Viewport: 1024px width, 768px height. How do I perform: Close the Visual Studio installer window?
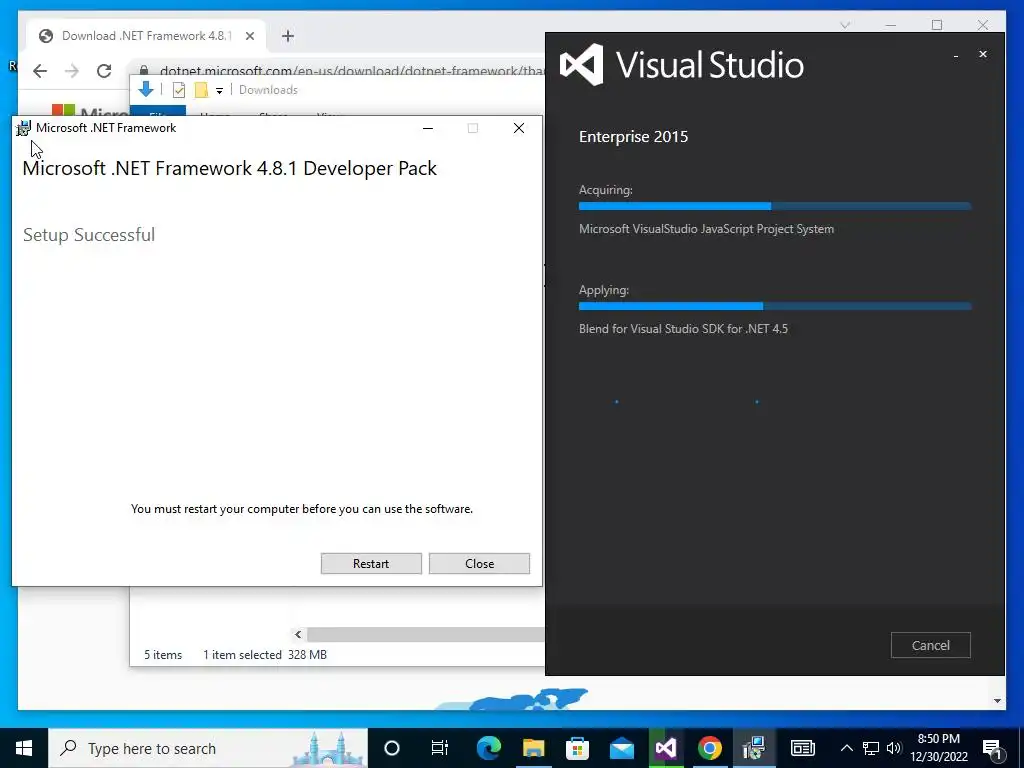[x=983, y=54]
